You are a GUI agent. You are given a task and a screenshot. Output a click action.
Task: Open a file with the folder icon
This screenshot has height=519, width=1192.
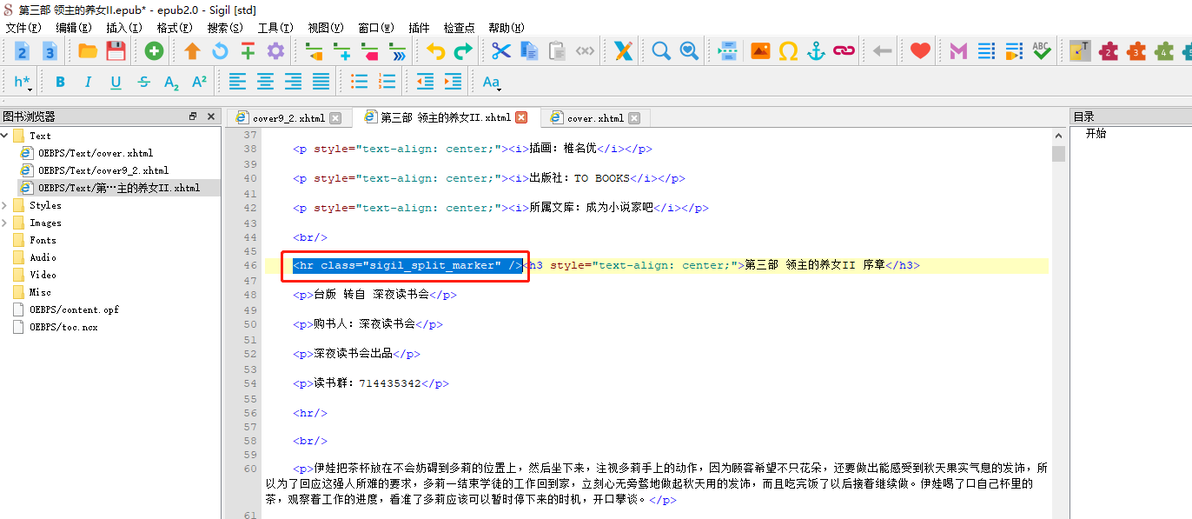tap(88, 51)
